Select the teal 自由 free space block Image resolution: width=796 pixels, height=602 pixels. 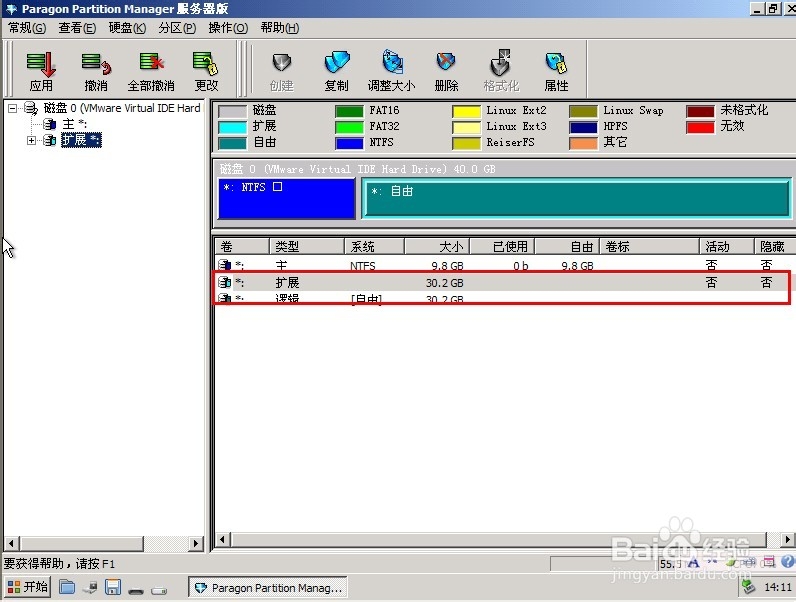click(577, 198)
